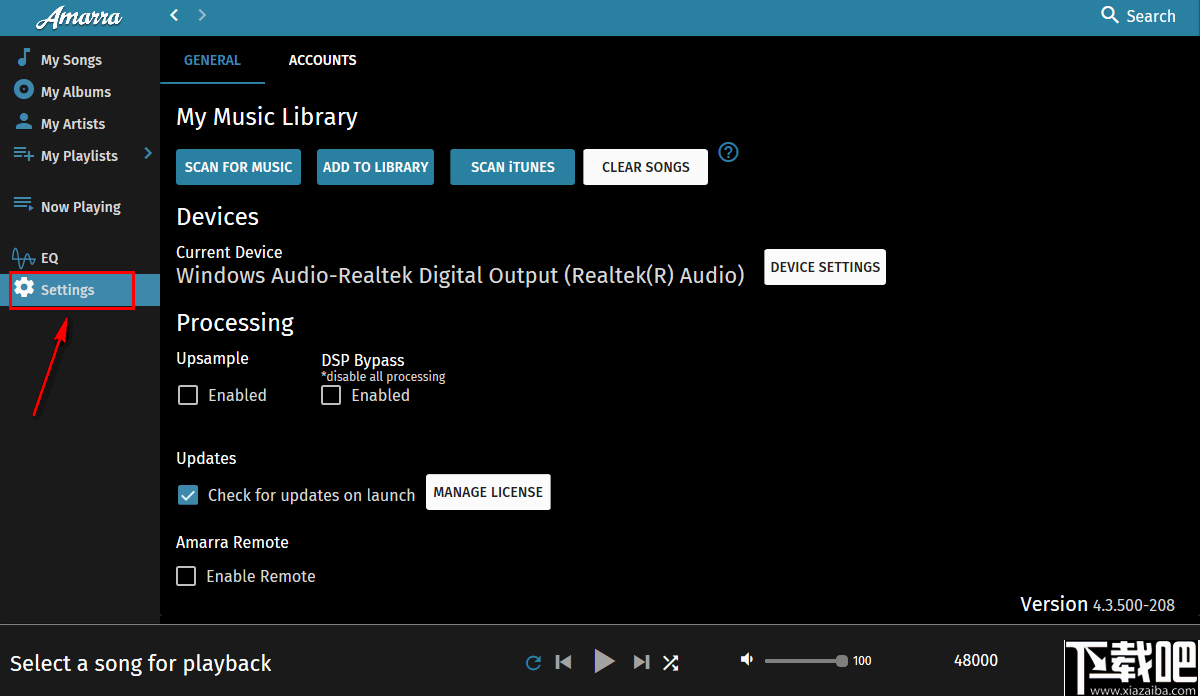The width and height of the screenshot is (1200, 696).
Task: Click the play button
Action: 604,661
